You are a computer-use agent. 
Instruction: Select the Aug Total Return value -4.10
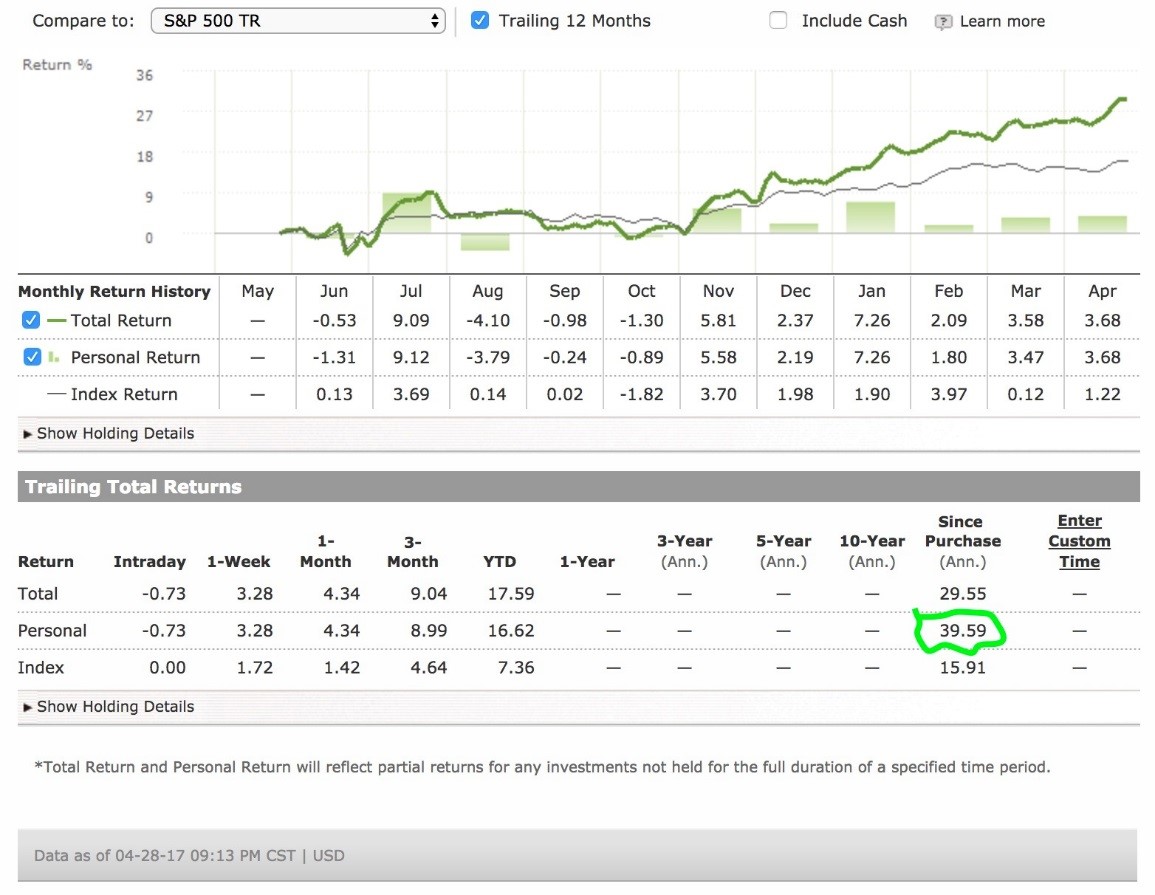488,320
